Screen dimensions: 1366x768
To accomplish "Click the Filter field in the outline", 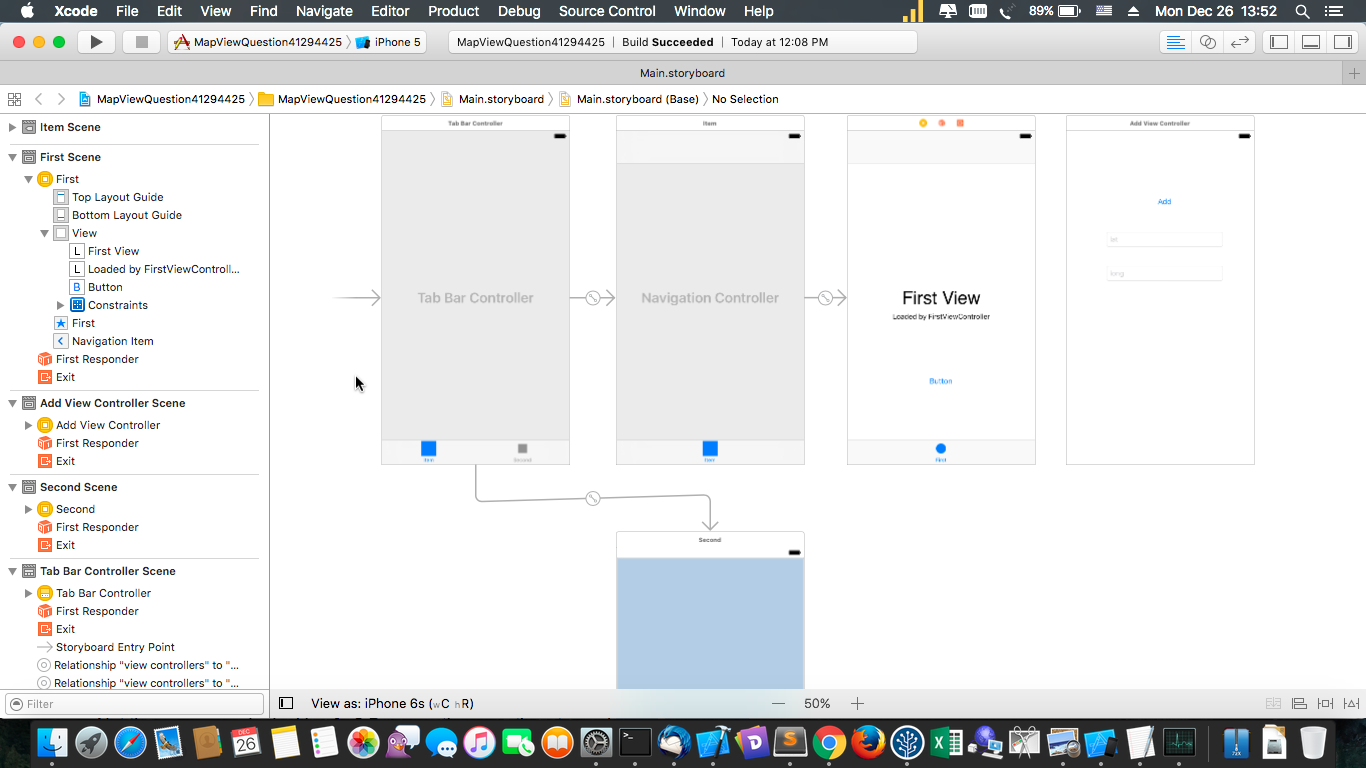I will (x=135, y=704).
